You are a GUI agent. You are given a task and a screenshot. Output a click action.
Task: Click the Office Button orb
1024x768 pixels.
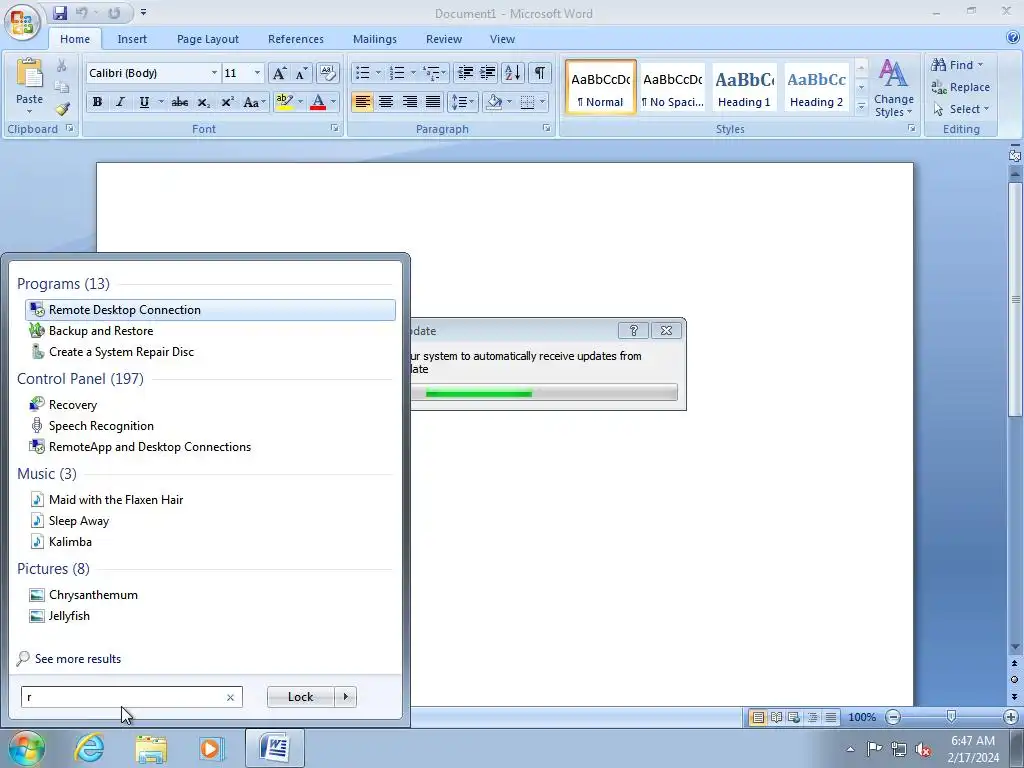pyautogui.click(x=22, y=22)
